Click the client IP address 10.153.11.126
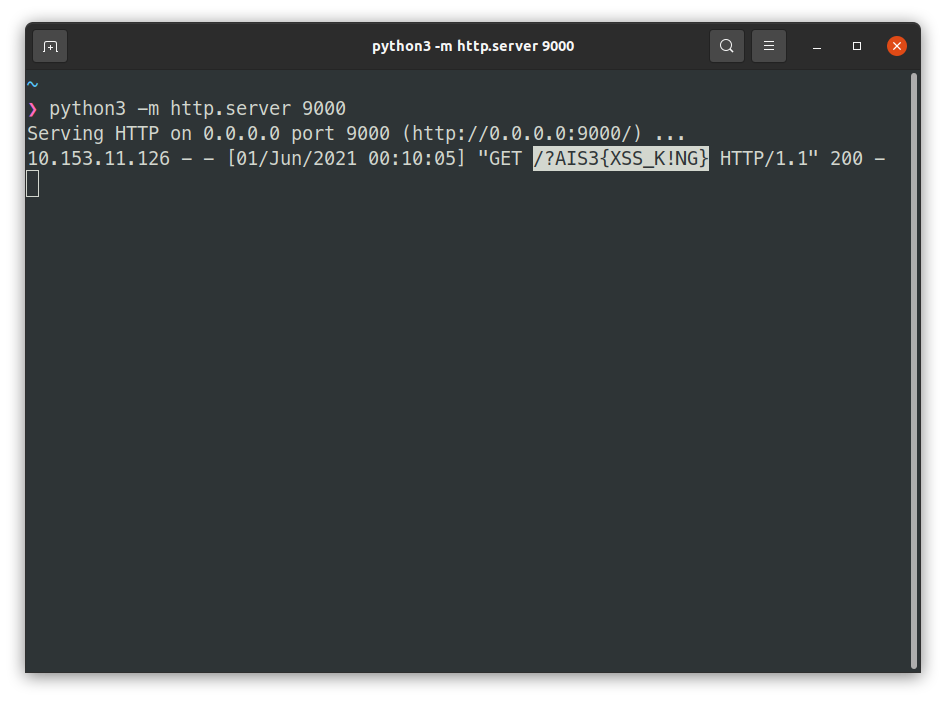This screenshot has height=701, width=946. [98, 158]
